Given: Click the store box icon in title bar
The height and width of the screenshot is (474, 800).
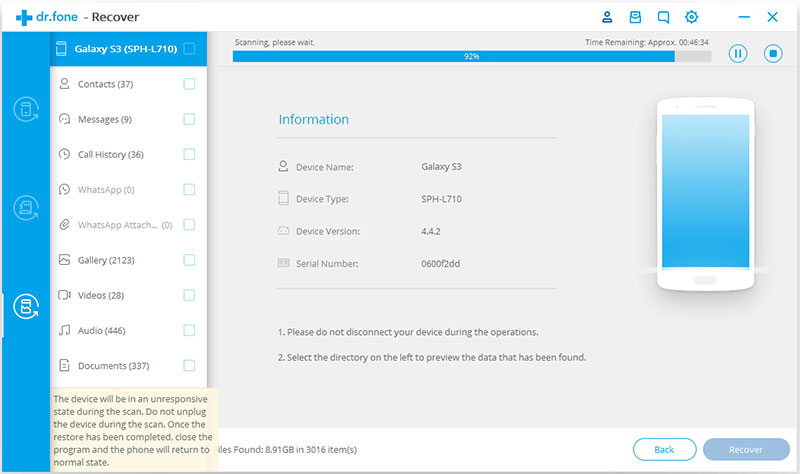Looking at the screenshot, I should click(x=635, y=17).
